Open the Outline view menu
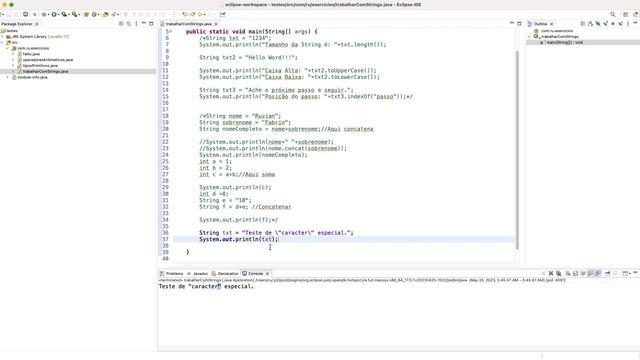This screenshot has width=640, height=360. (x=628, y=24)
